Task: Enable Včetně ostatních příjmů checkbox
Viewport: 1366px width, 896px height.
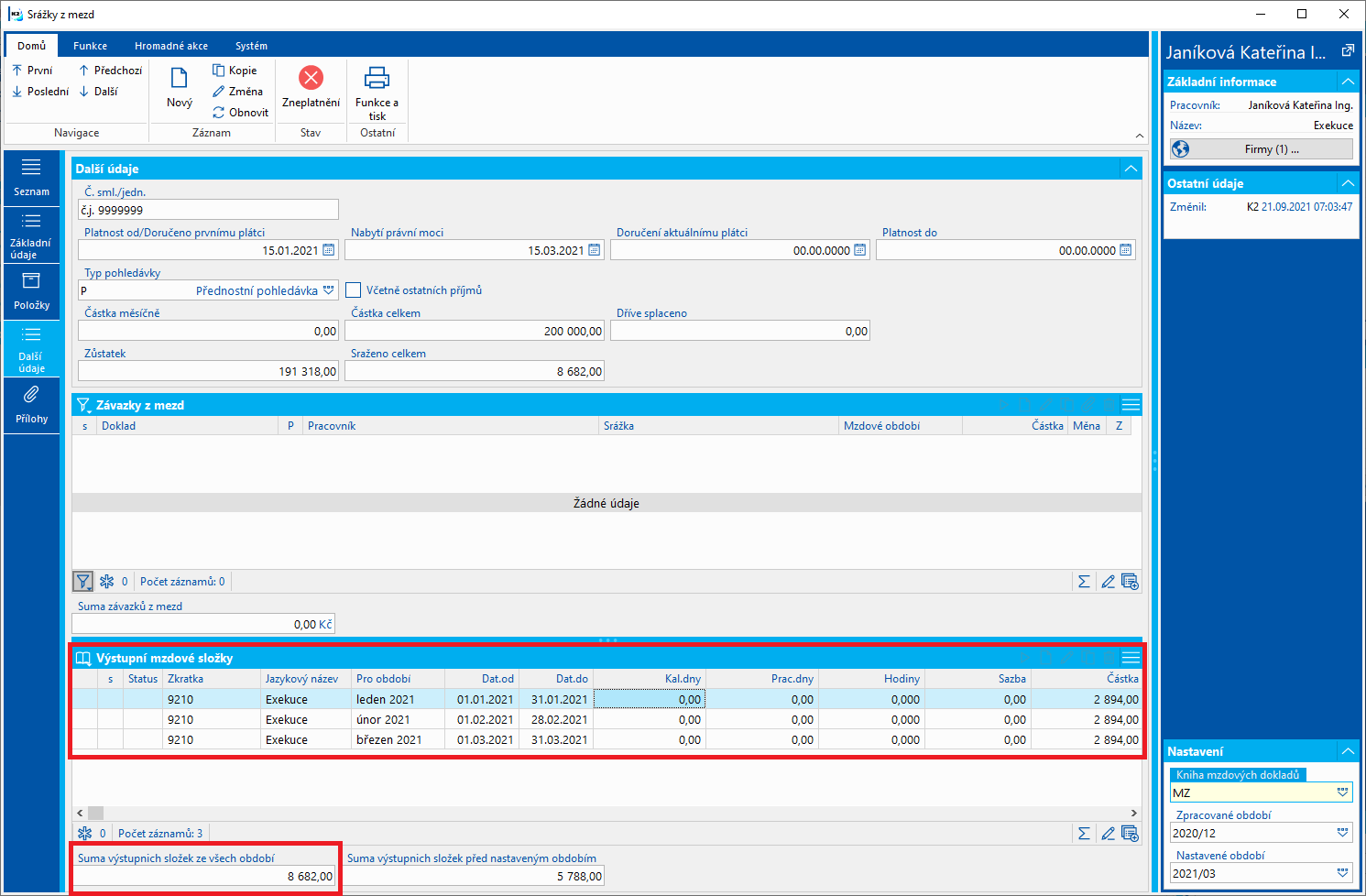Action: (354, 290)
